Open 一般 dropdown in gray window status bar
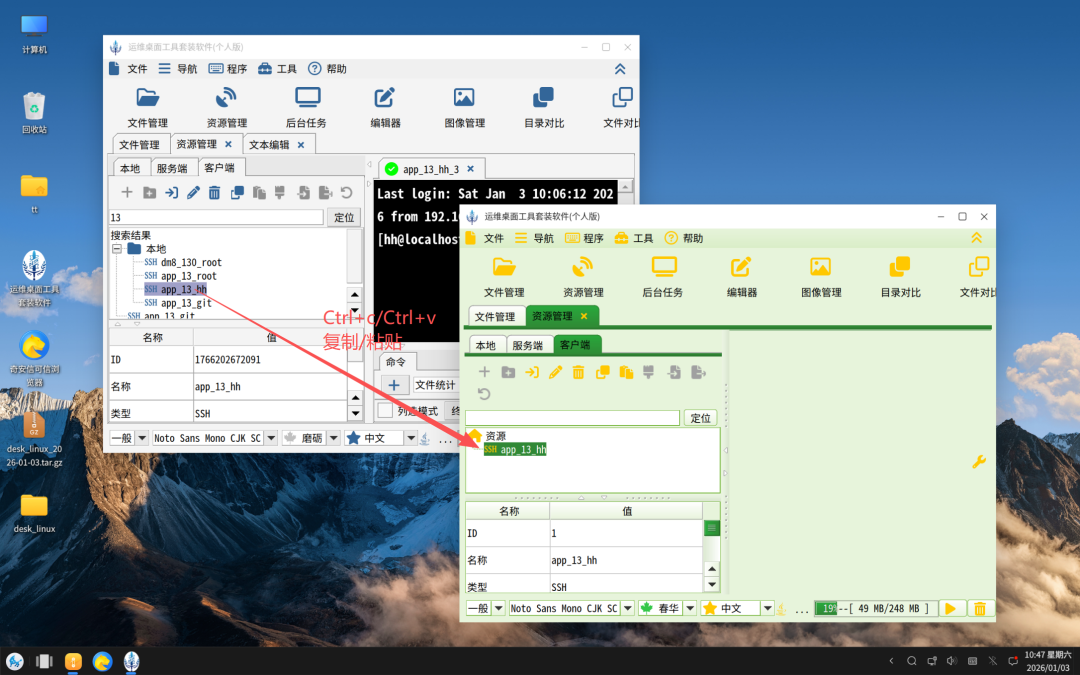The image size is (1080, 675). [142, 438]
